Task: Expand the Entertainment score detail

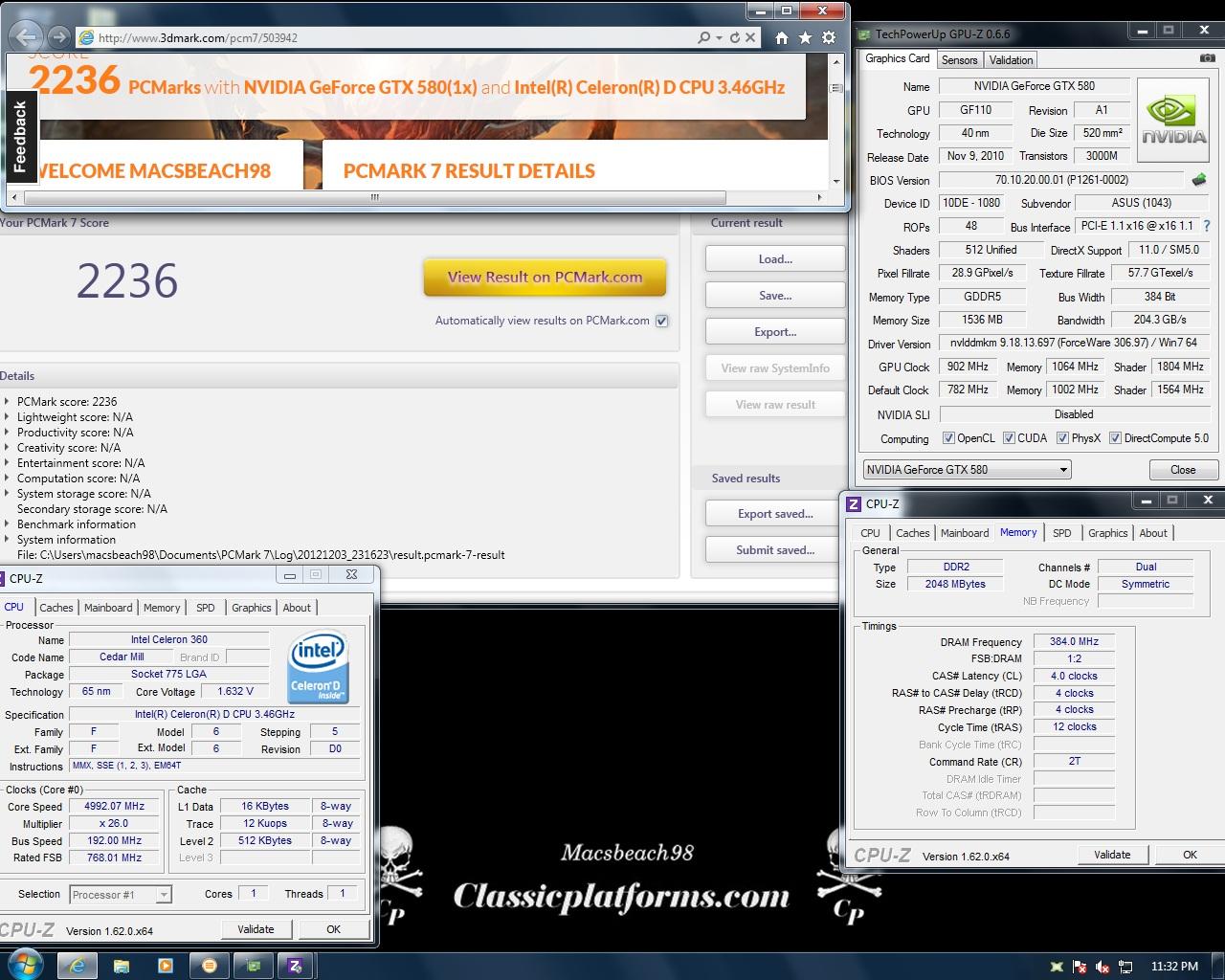Action: [8, 463]
